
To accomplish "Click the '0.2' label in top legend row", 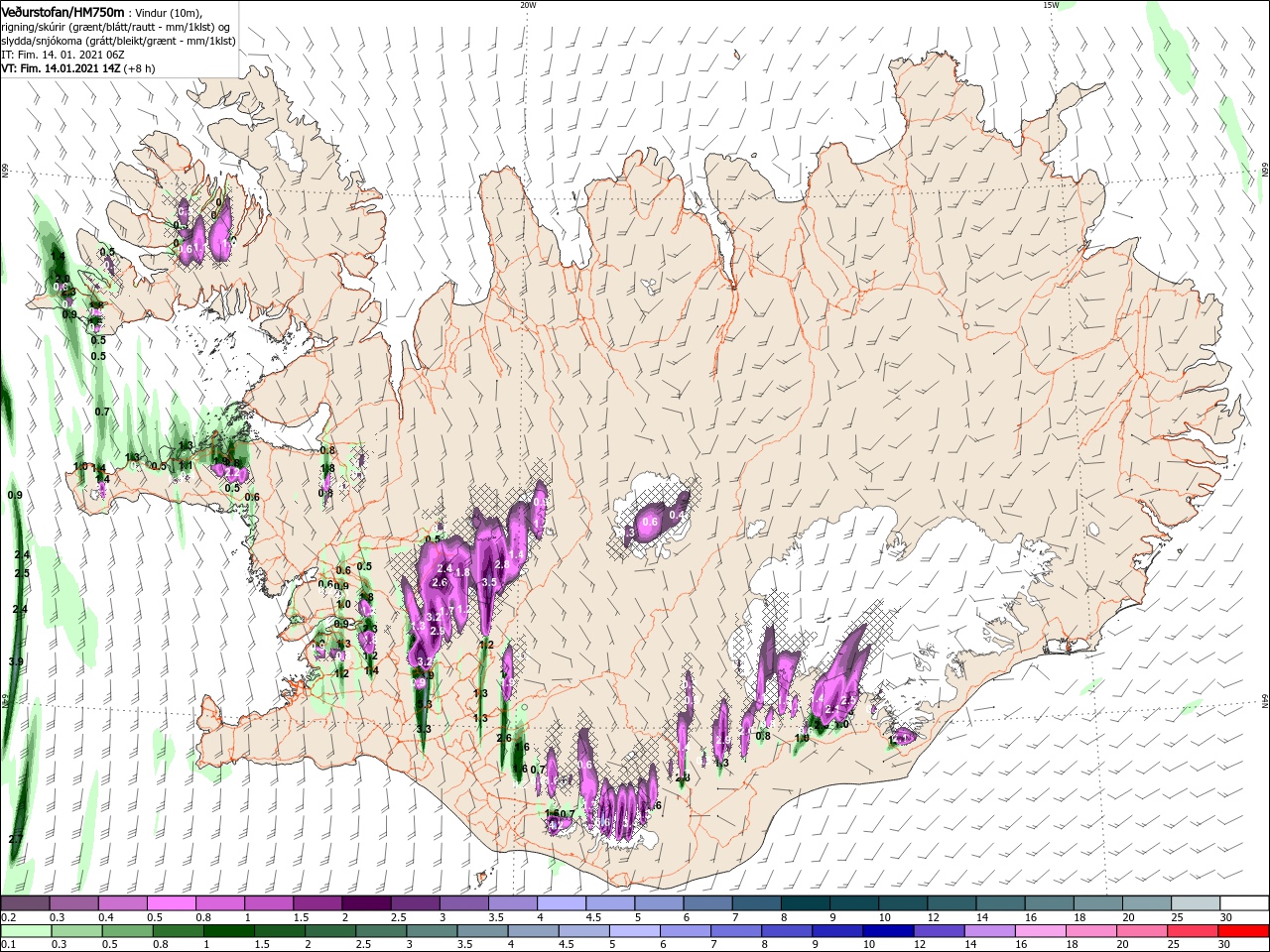I will click(x=9, y=917).
